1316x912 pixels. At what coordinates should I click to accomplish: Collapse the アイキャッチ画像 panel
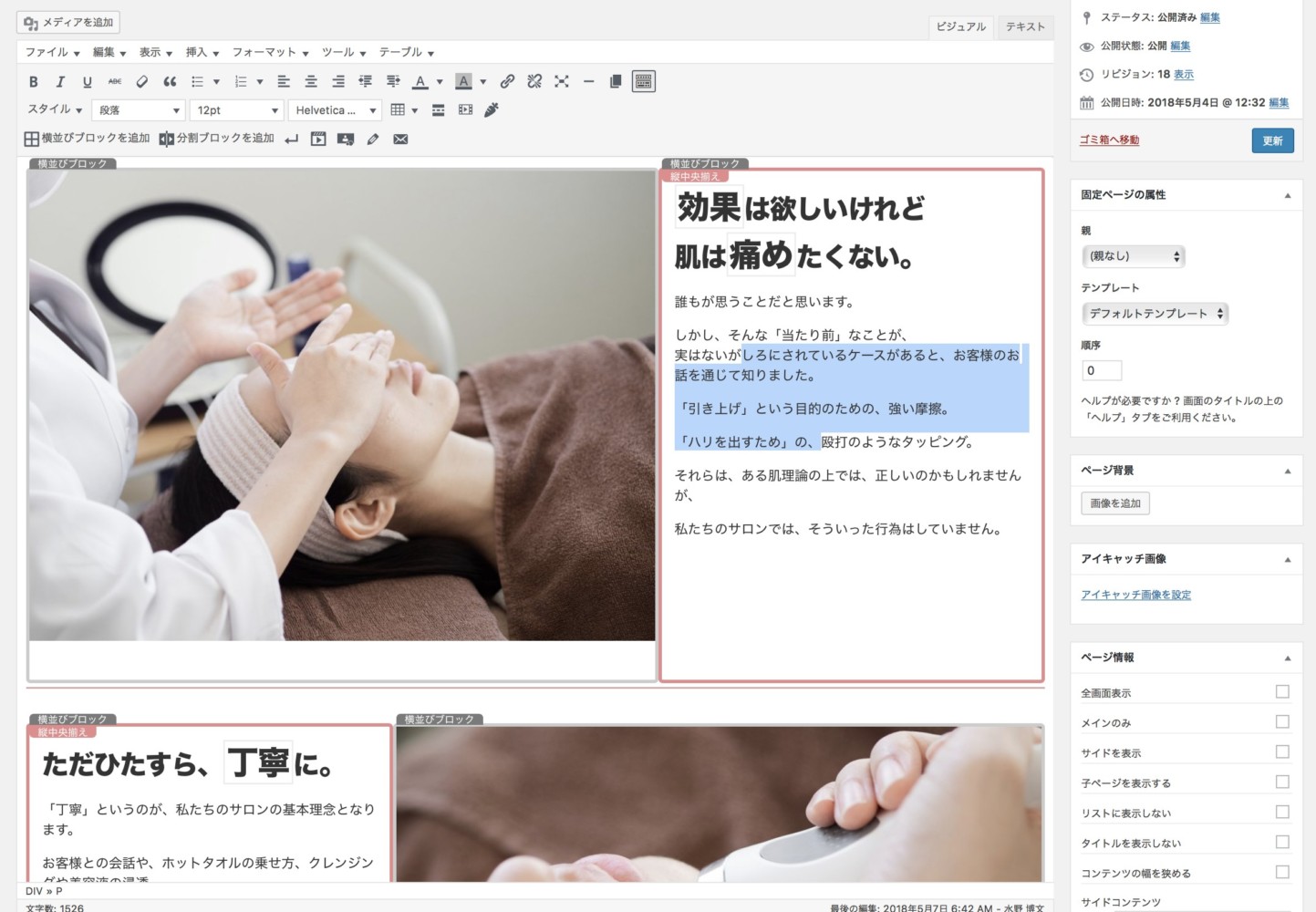[x=1288, y=559]
